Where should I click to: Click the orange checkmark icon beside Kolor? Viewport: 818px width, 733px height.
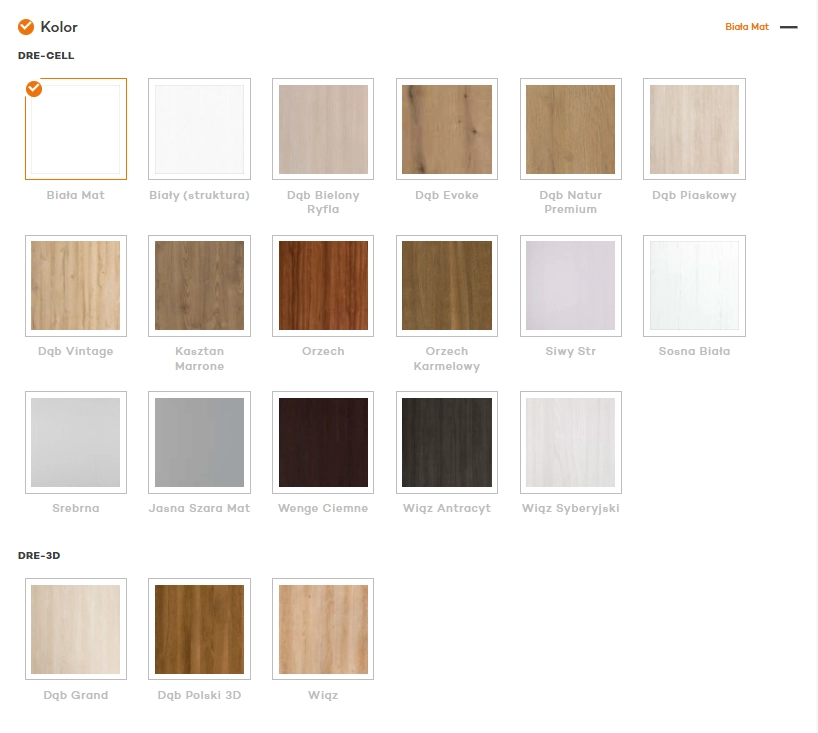(26, 27)
